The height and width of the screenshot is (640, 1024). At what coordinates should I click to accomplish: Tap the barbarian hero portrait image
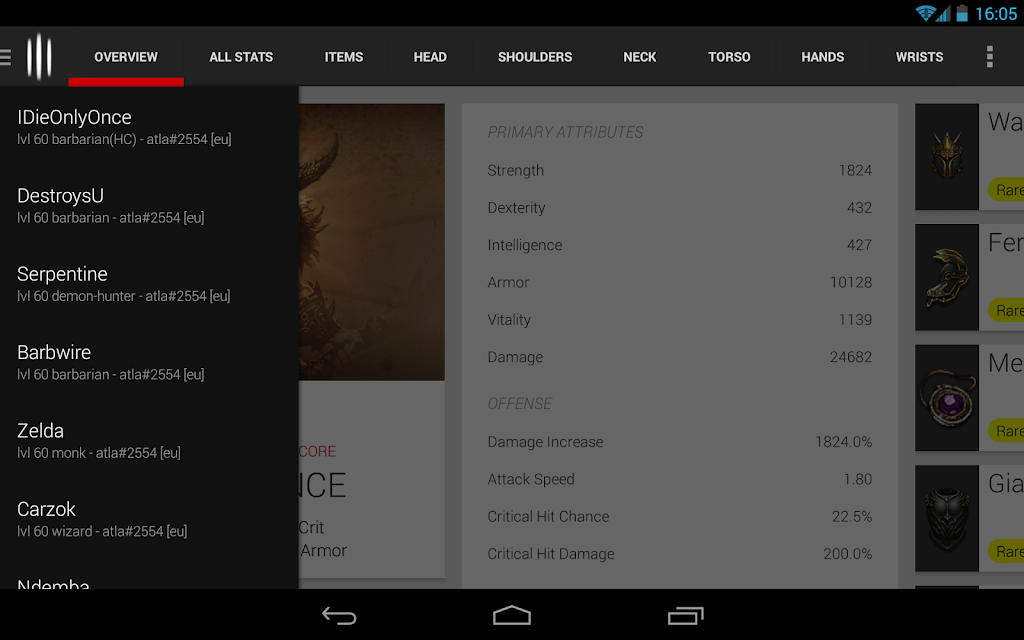[372, 242]
